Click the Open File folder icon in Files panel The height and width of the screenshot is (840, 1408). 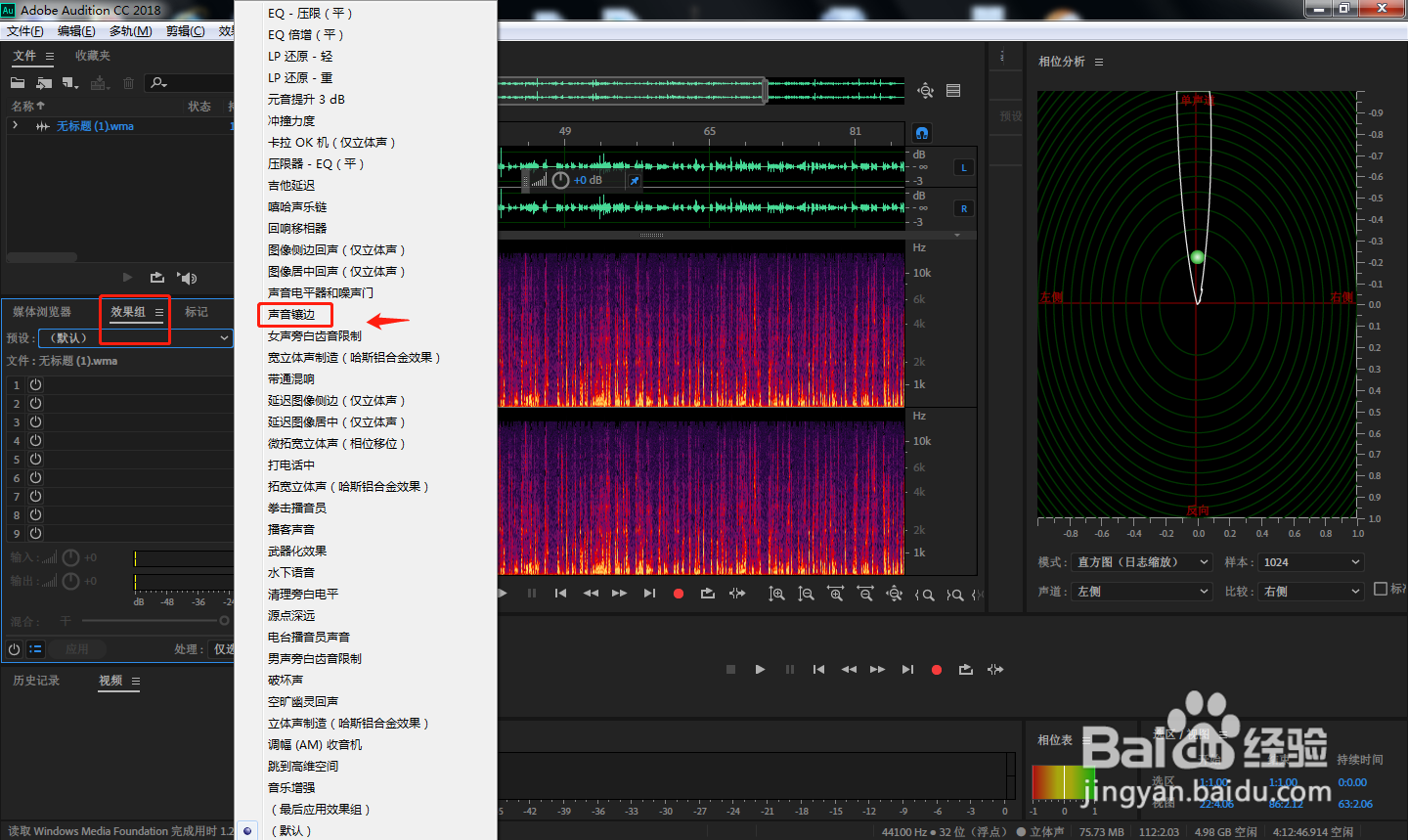tap(18, 83)
